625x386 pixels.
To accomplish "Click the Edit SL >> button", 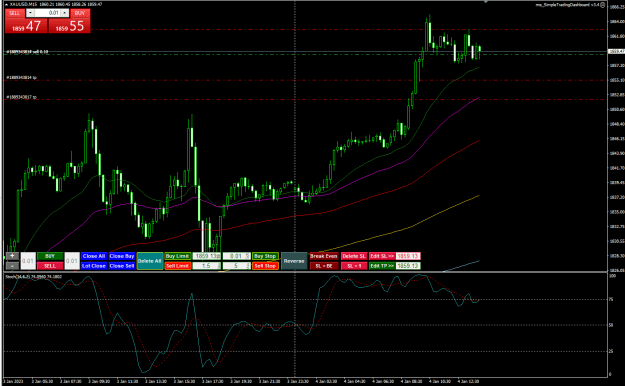I will 382,256.
